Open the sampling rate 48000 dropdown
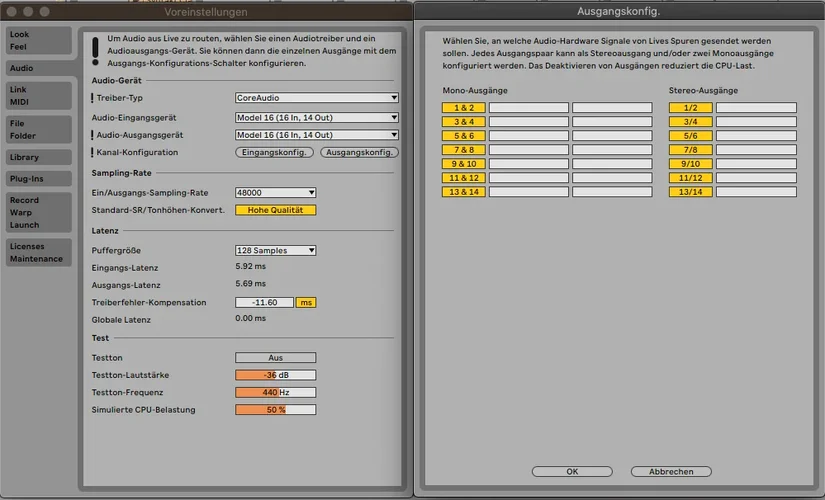The height and width of the screenshot is (500, 825). [275, 192]
